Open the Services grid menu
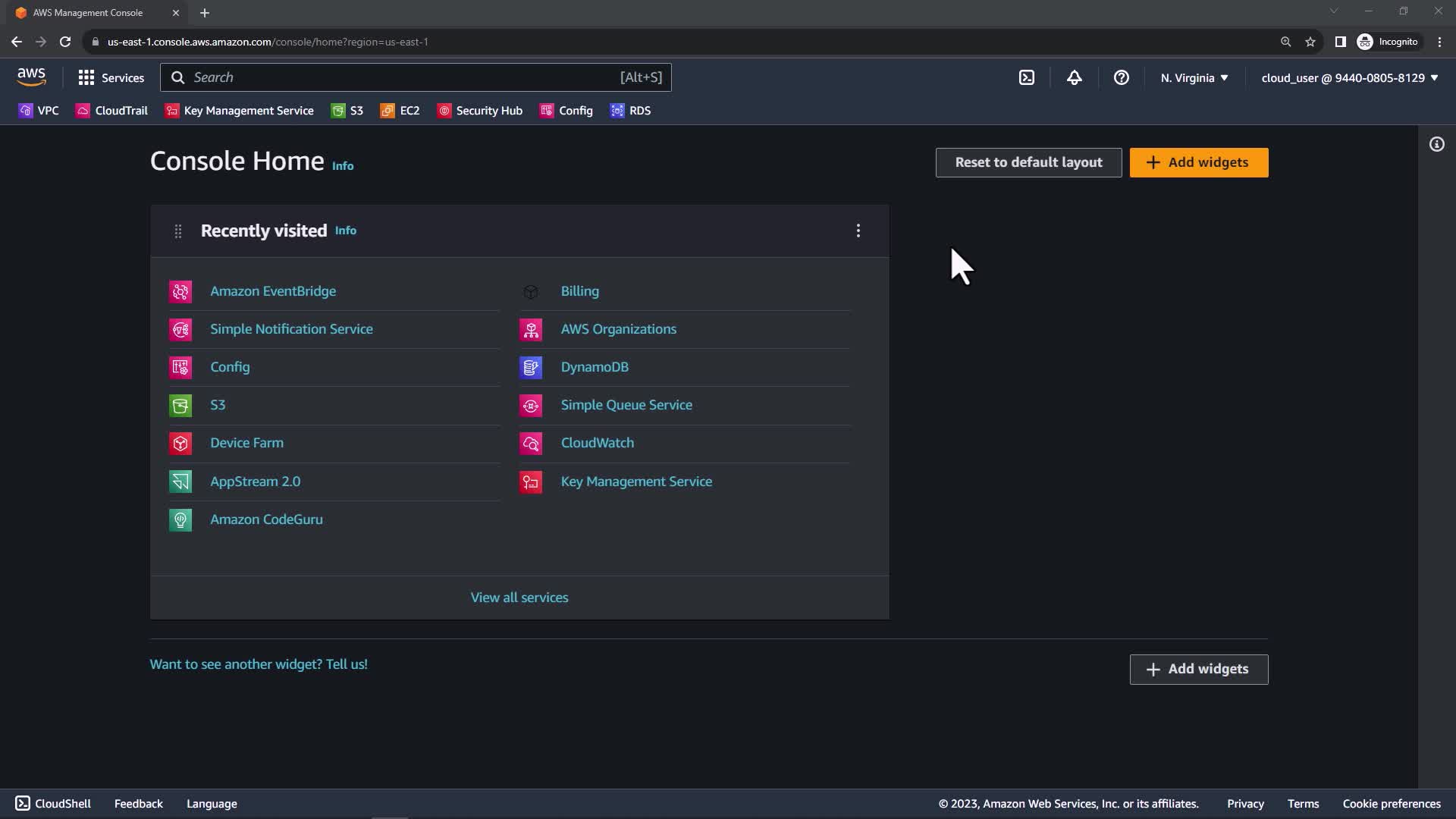1456x819 pixels. tap(111, 77)
